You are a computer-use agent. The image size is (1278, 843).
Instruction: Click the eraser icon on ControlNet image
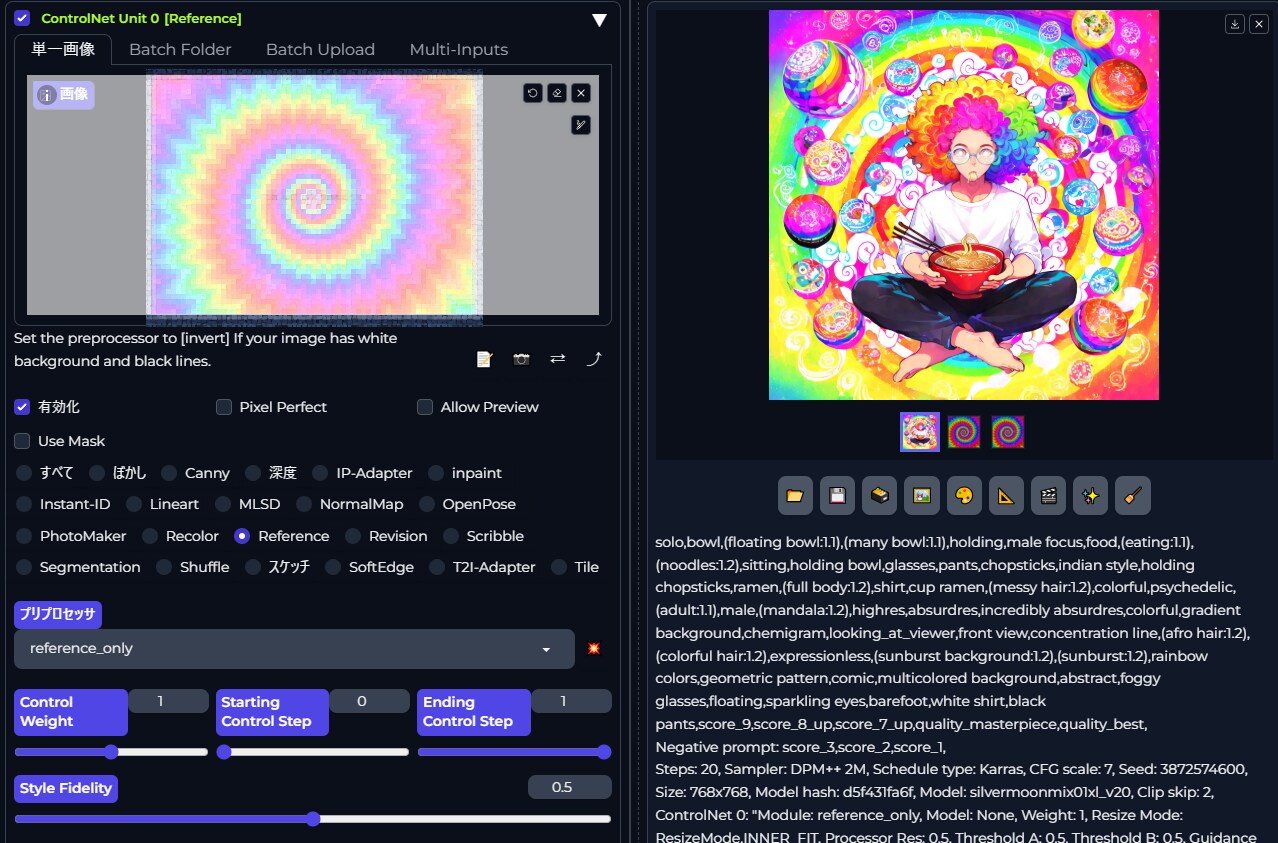click(557, 93)
